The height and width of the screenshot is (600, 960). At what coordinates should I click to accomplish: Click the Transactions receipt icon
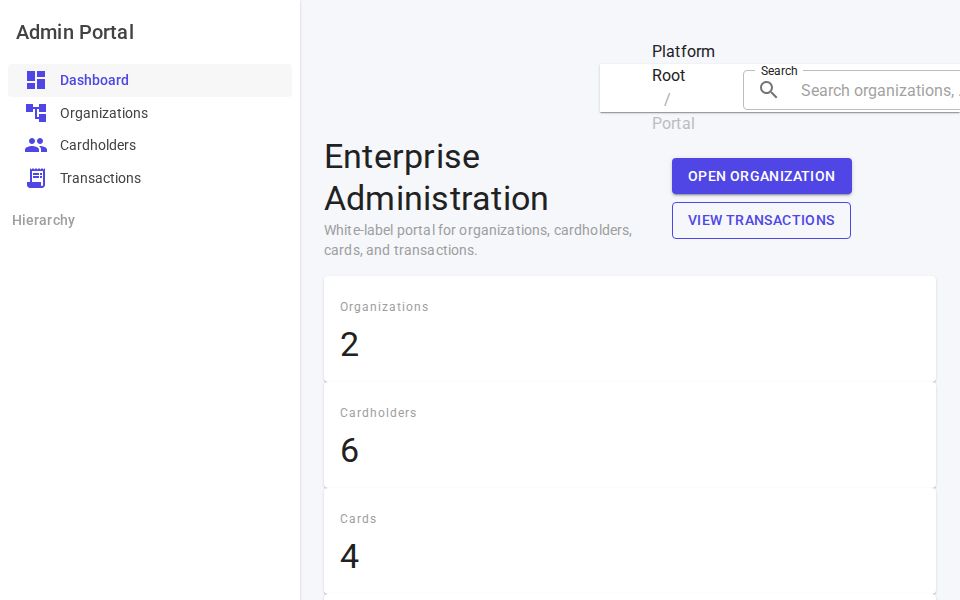(x=36, y=178)
